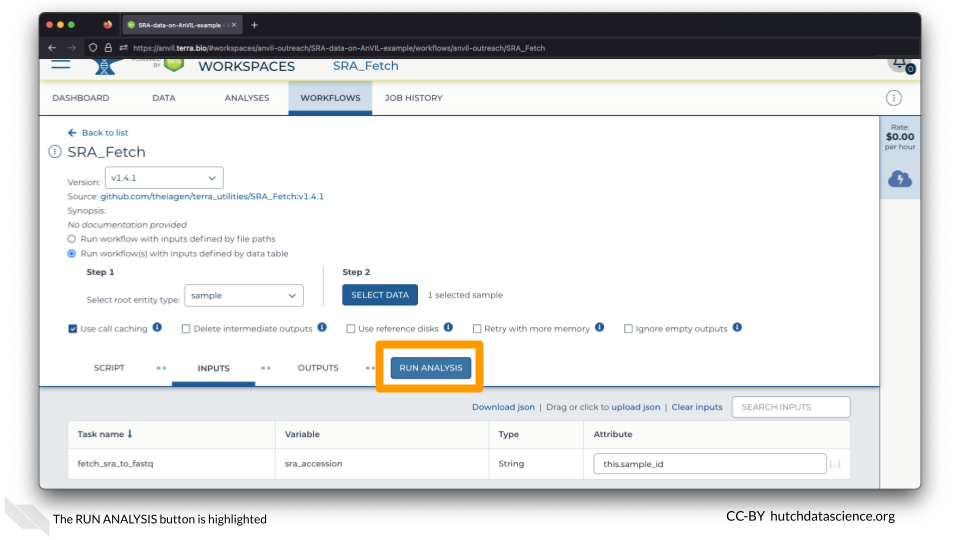The width and height of the screenshot is (960, 540).
Task: Click the Back to list link
Action: coord(105,133)
